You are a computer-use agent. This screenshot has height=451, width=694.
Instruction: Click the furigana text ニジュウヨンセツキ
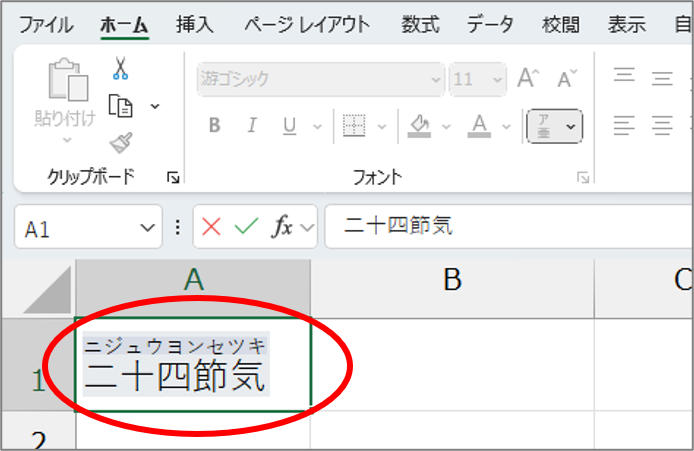[175, 346]
